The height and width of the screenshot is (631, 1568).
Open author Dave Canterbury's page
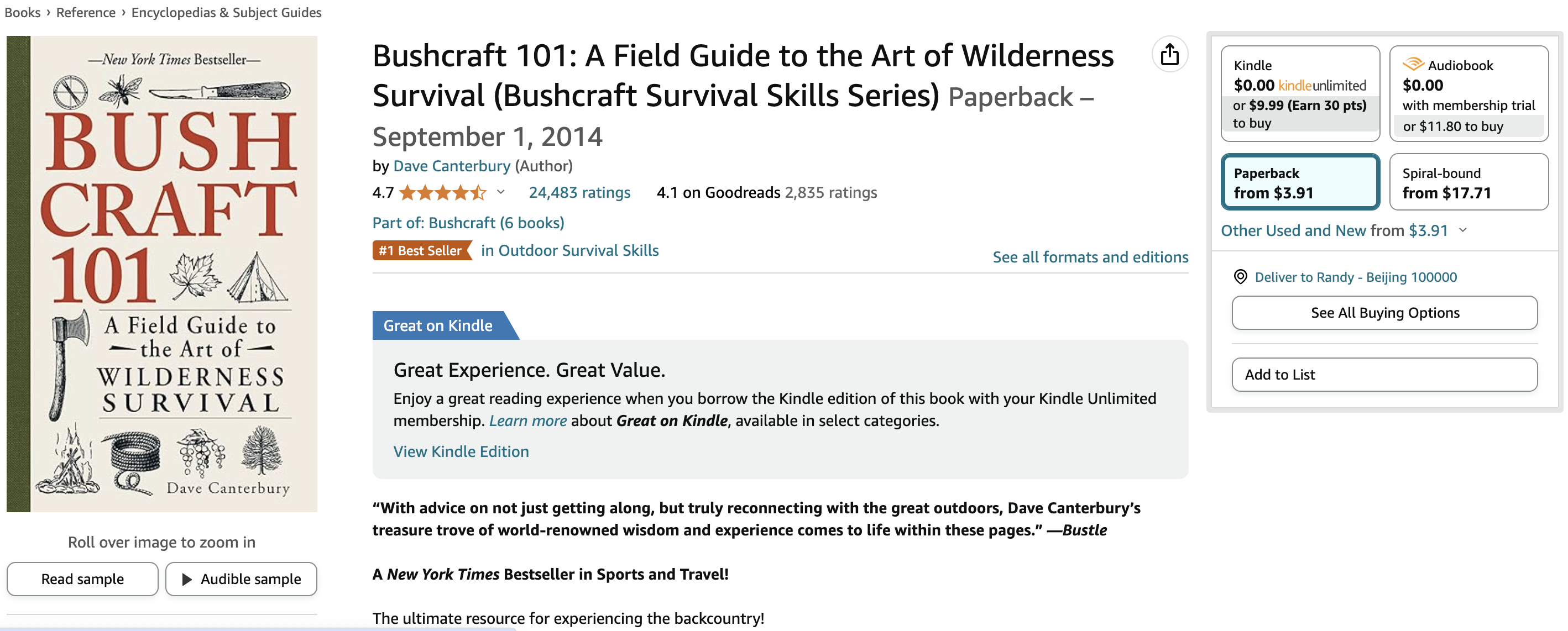tap(452, 166)
